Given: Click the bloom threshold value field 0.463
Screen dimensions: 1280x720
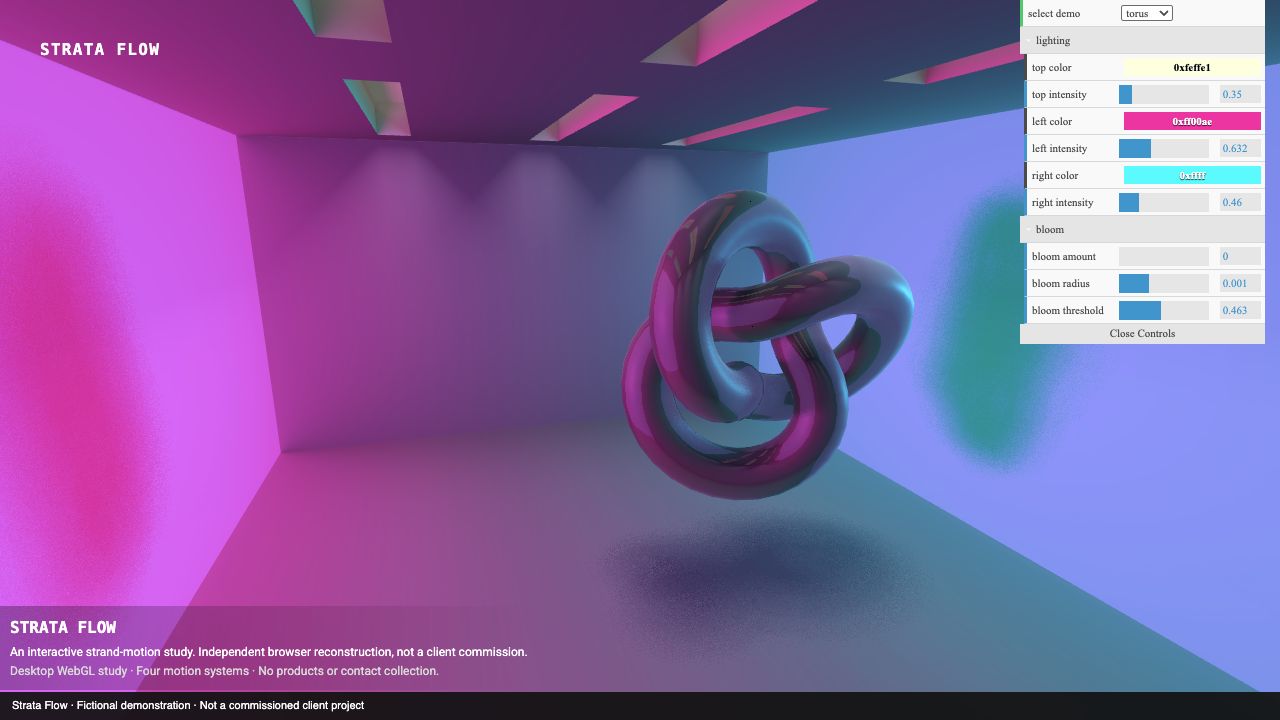Looking at the screenshot, I should click(1240, 310).
